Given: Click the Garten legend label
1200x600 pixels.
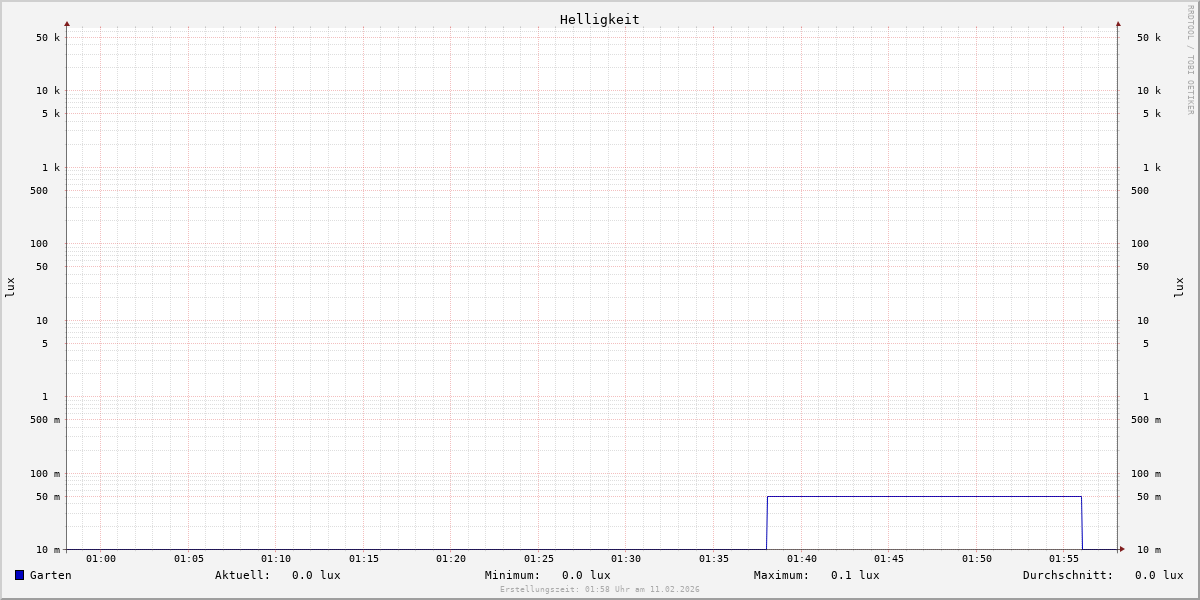Looking at the screenshot, I should pyautogui.click(x=50, y=575).
